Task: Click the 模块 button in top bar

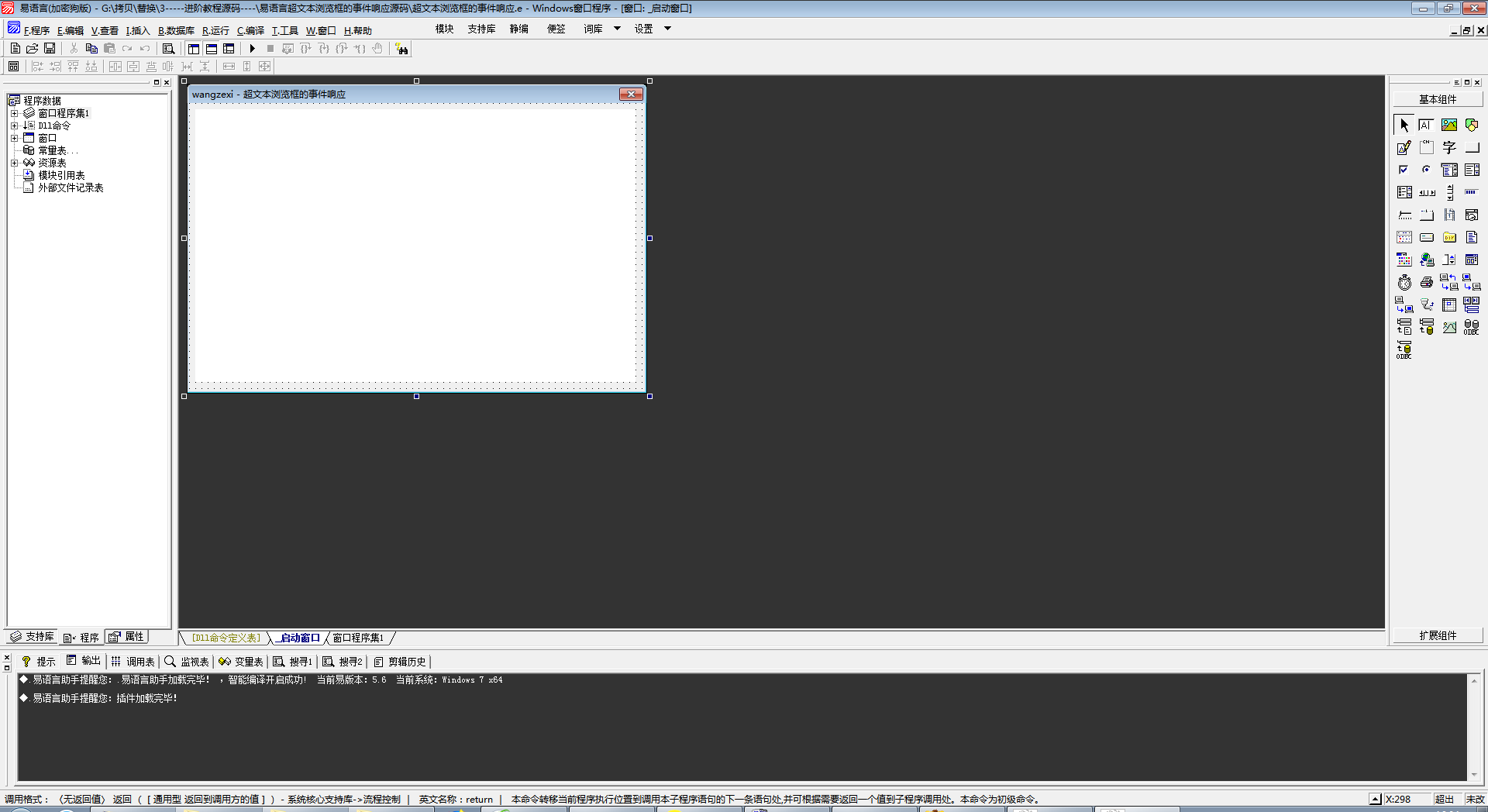Action: coord(444,29)
